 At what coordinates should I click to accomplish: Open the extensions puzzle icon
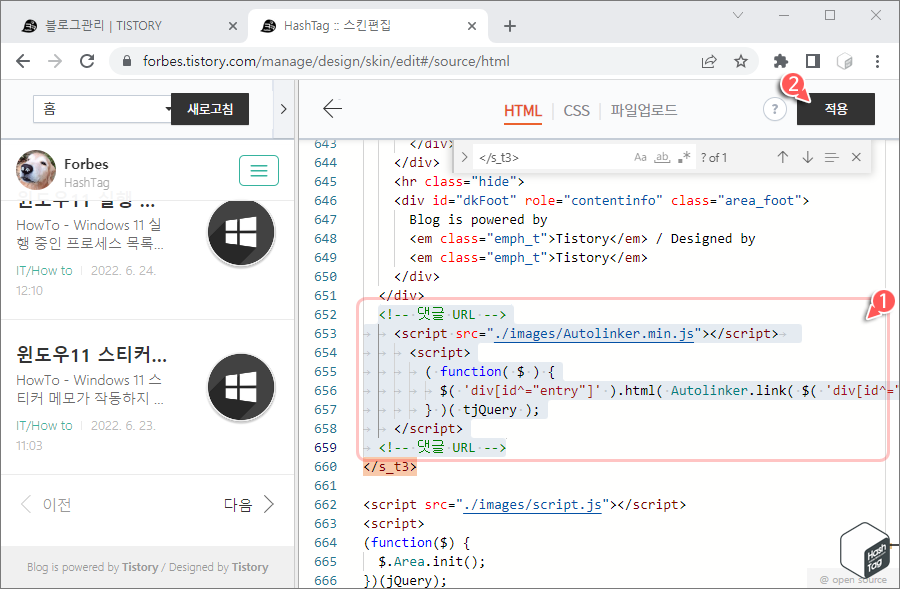pyautogui.click(x=781, y=61)
